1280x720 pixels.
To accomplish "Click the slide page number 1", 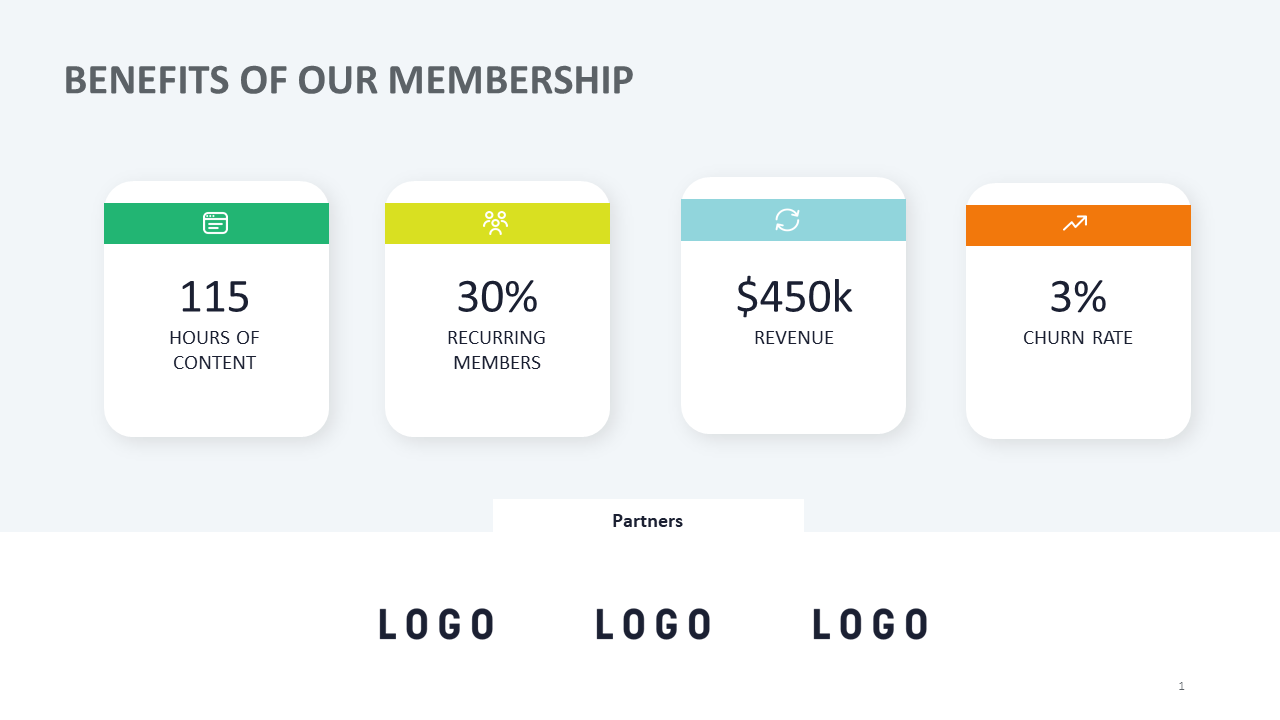I will coord(1181,686).
